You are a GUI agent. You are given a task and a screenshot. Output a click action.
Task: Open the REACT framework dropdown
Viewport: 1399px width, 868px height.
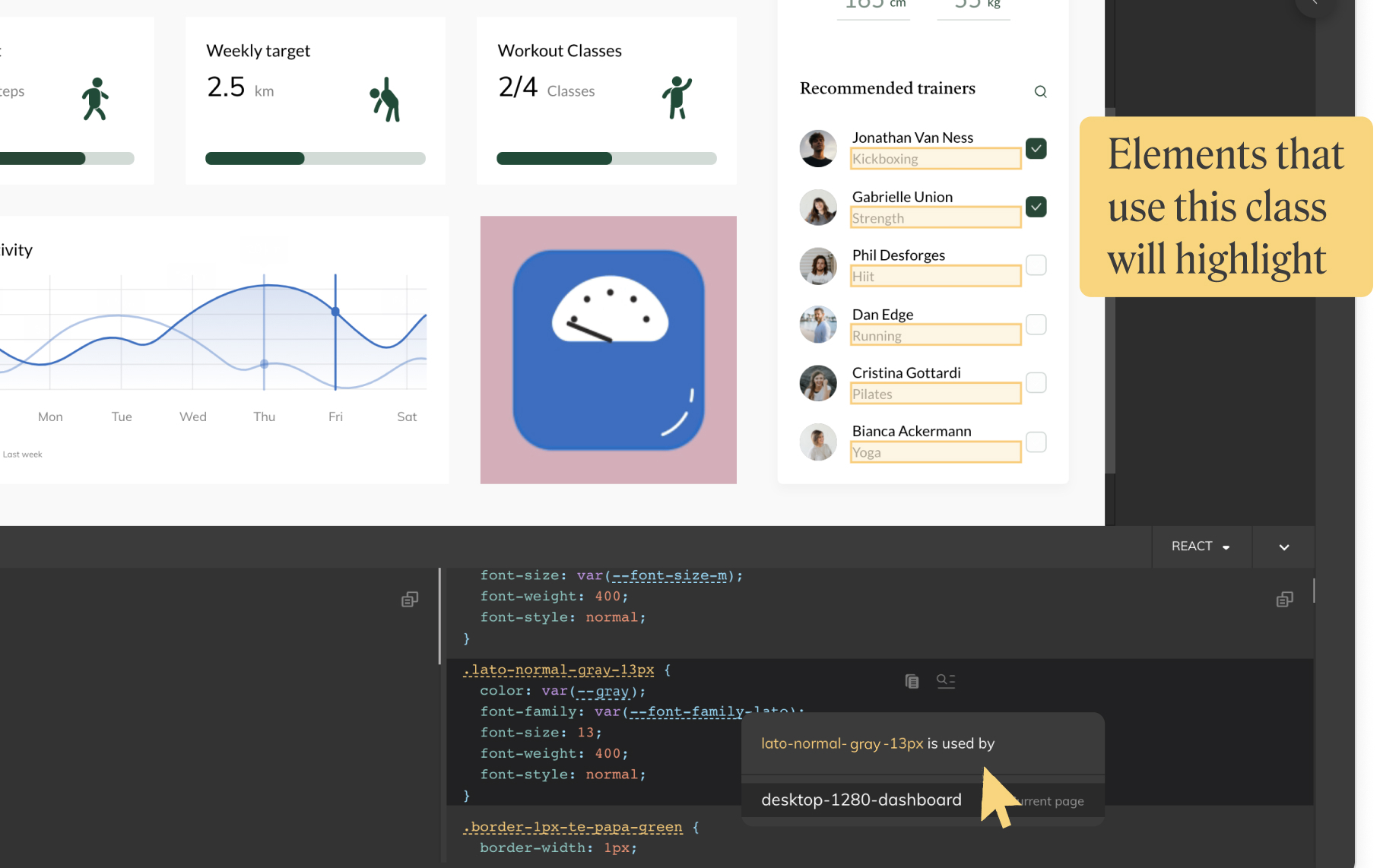pyautogui.click(x=1201, y=546)
